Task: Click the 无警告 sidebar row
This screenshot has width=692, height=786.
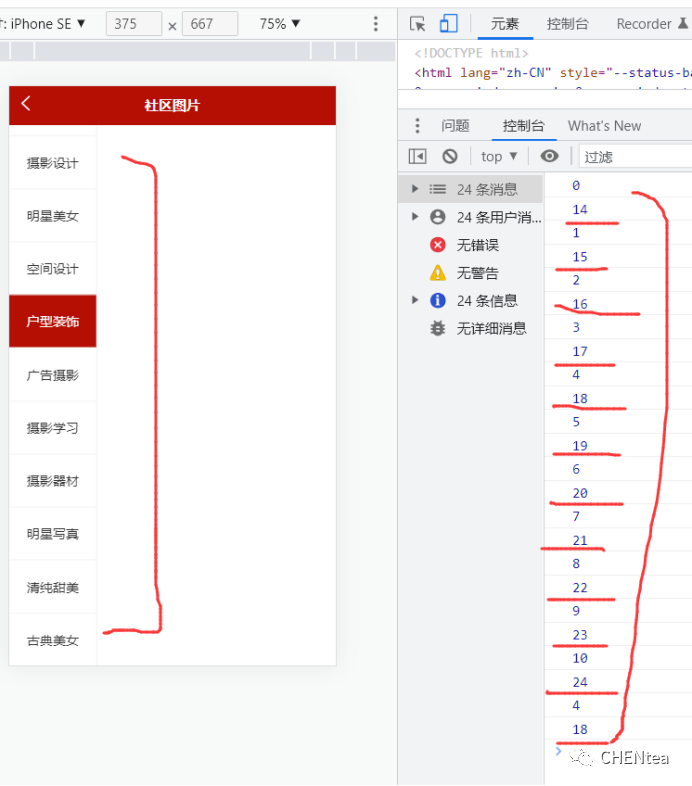Action: click(471, 273)
